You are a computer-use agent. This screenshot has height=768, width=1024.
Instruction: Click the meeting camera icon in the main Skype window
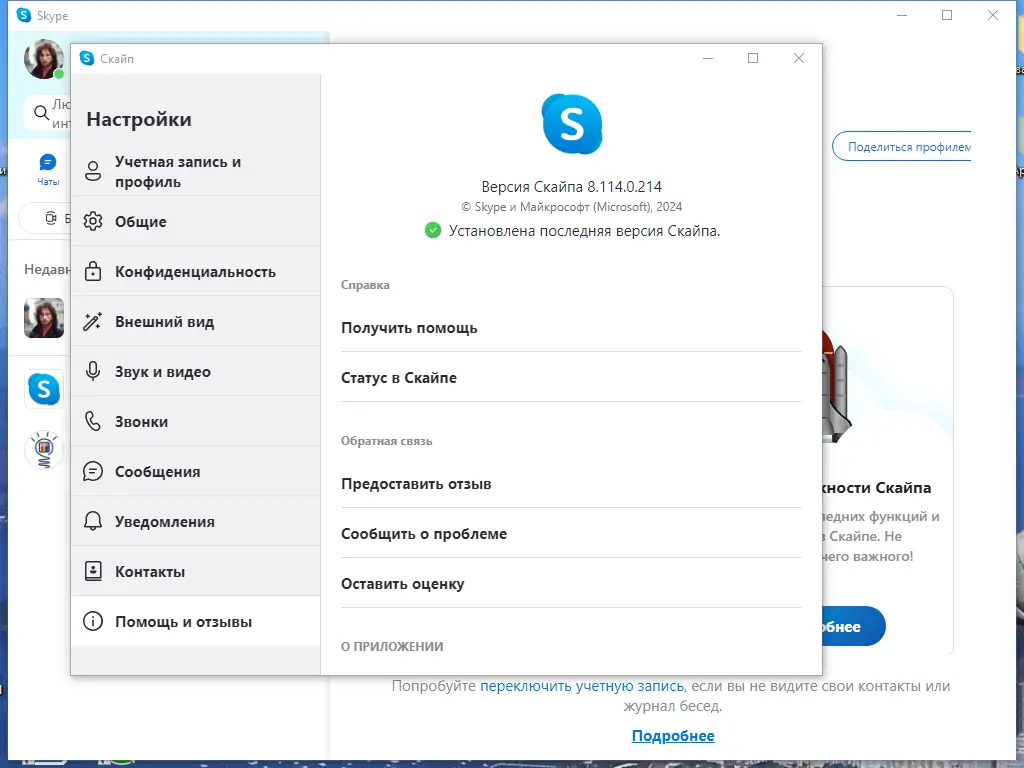[50, 218]
